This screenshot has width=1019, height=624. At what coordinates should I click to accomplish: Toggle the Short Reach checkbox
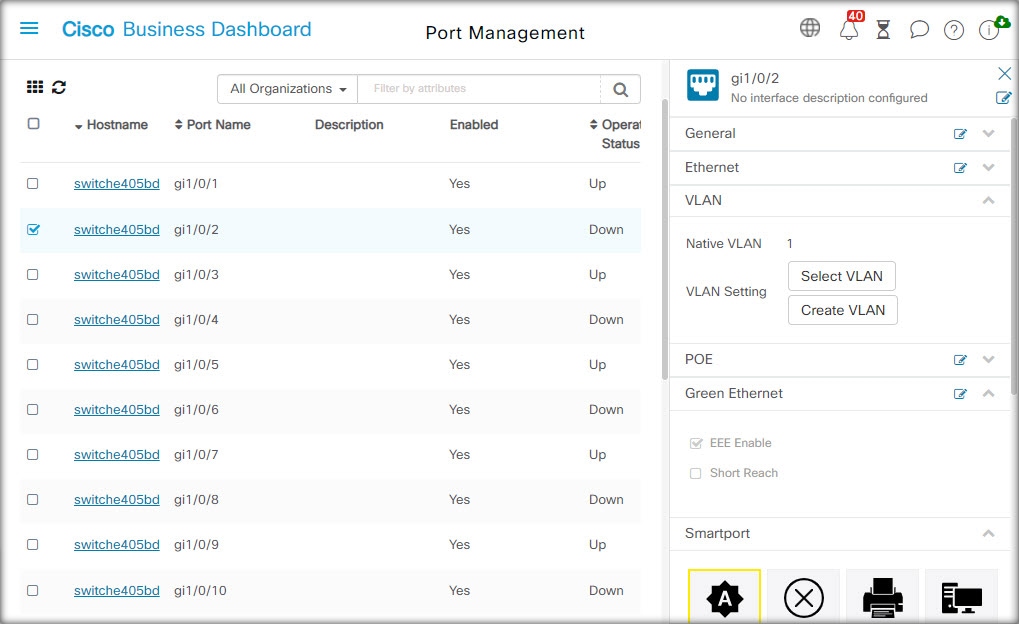(695, 473)
